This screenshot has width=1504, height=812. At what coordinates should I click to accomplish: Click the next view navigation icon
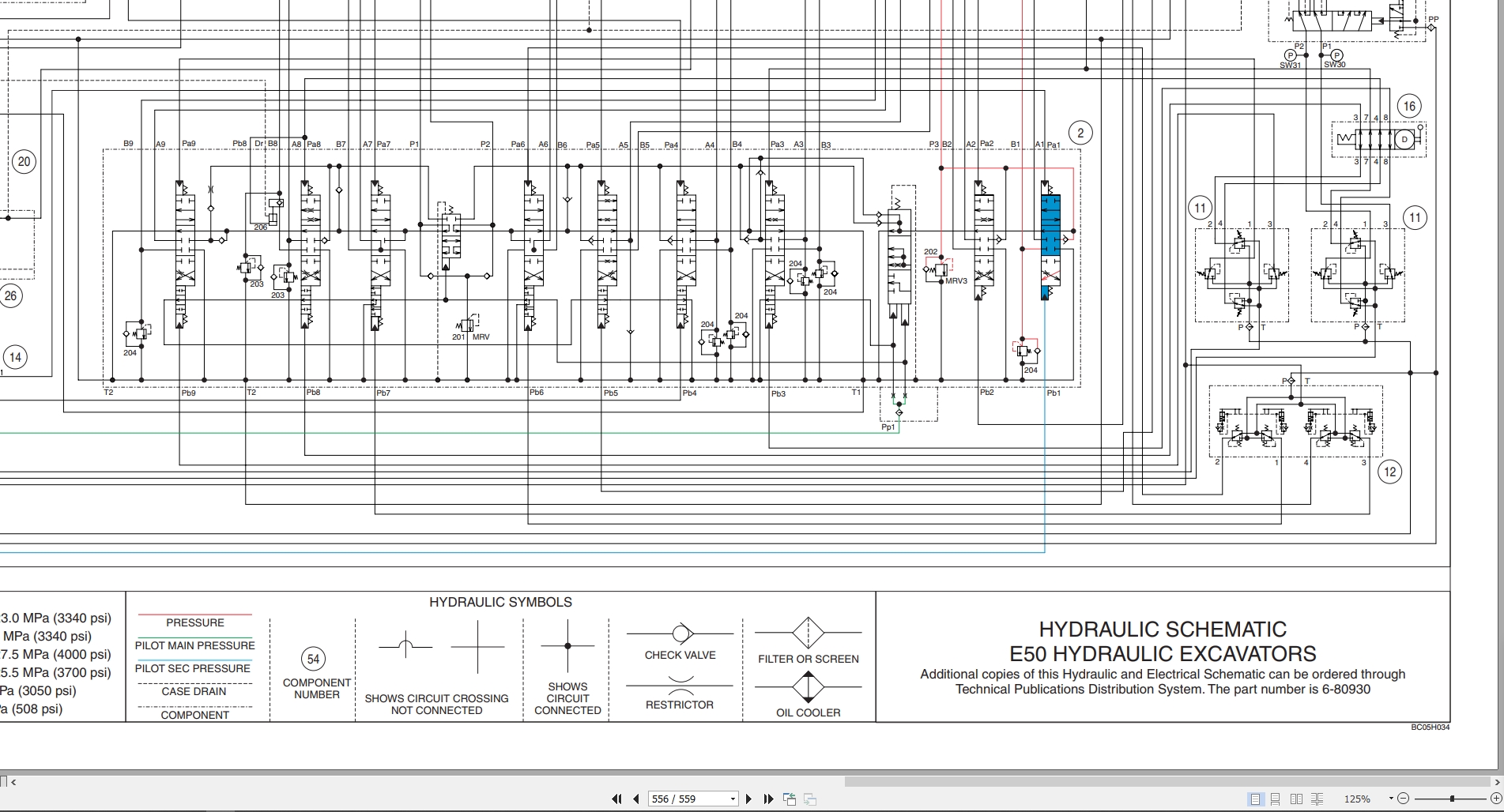[x=809, y=799]
